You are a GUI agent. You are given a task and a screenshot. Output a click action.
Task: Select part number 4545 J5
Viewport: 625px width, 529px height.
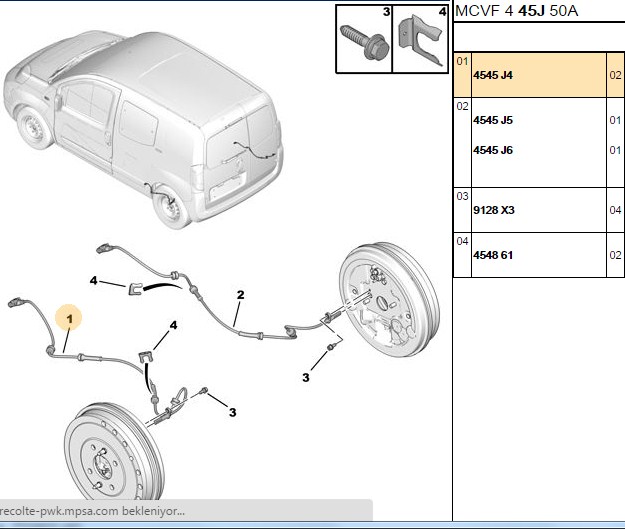[493, 120]
